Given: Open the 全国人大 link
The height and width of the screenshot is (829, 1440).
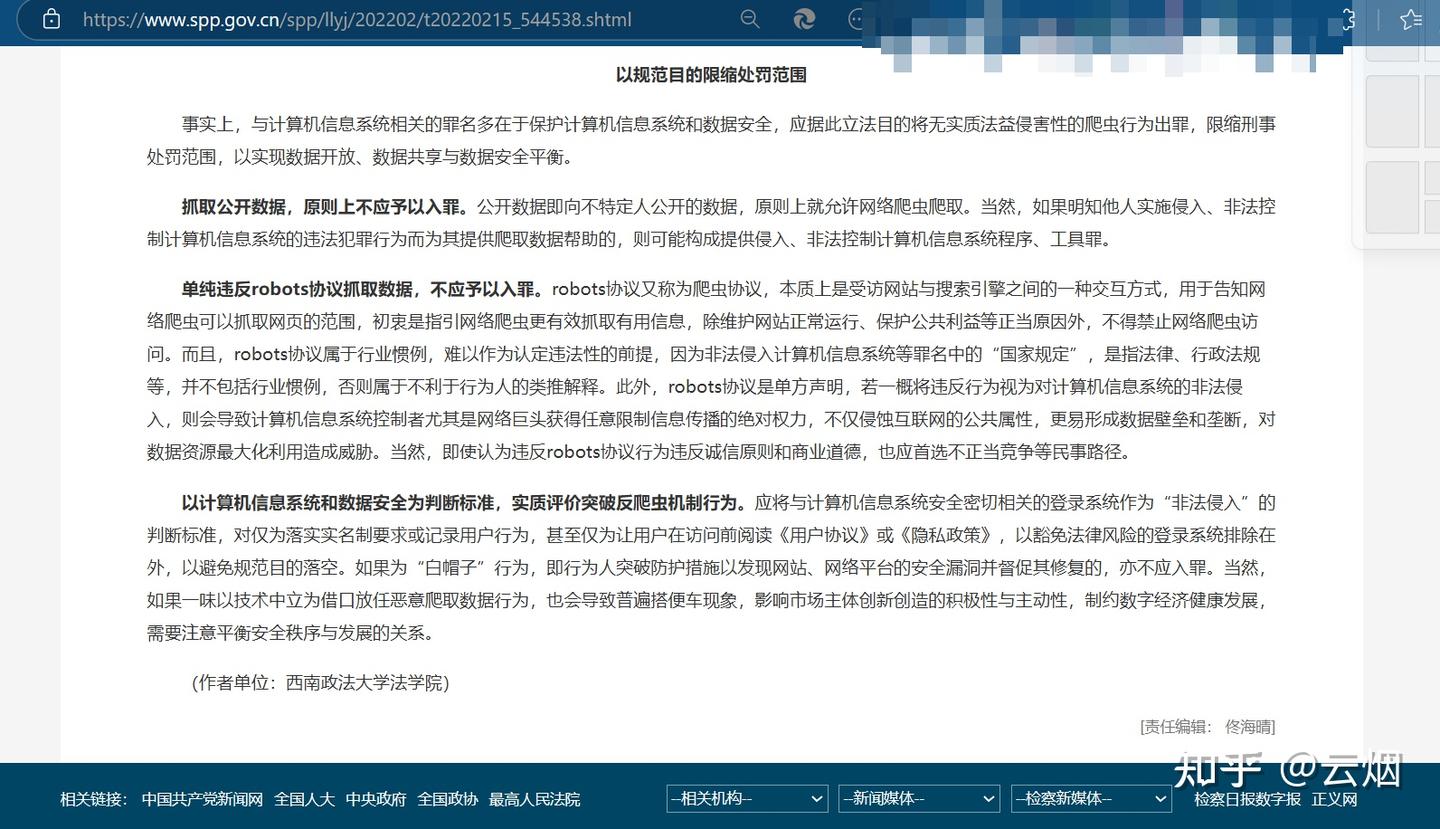Looking at the screenshot, I should click(304, 799).
